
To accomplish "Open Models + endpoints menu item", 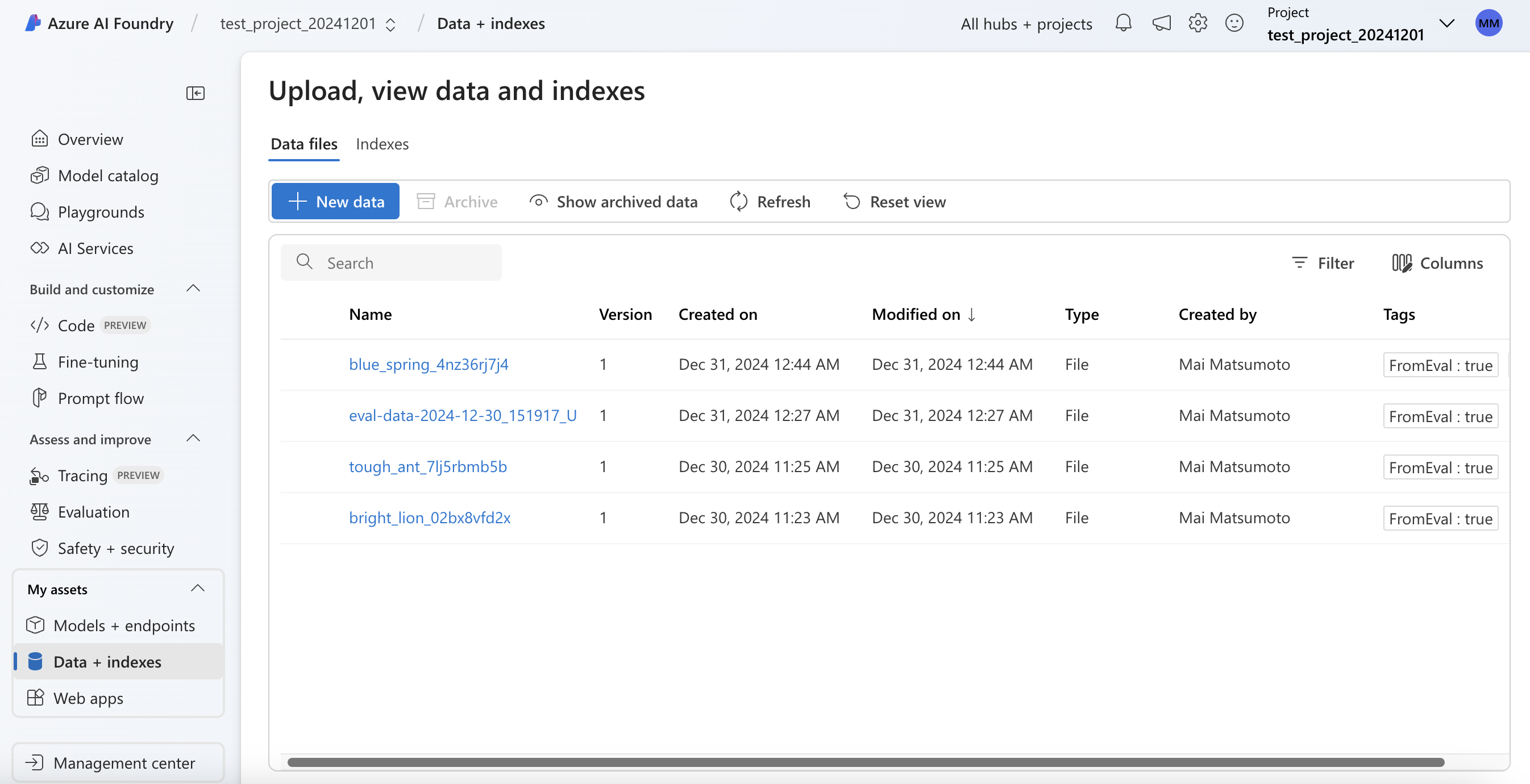I will click(123, 625).
